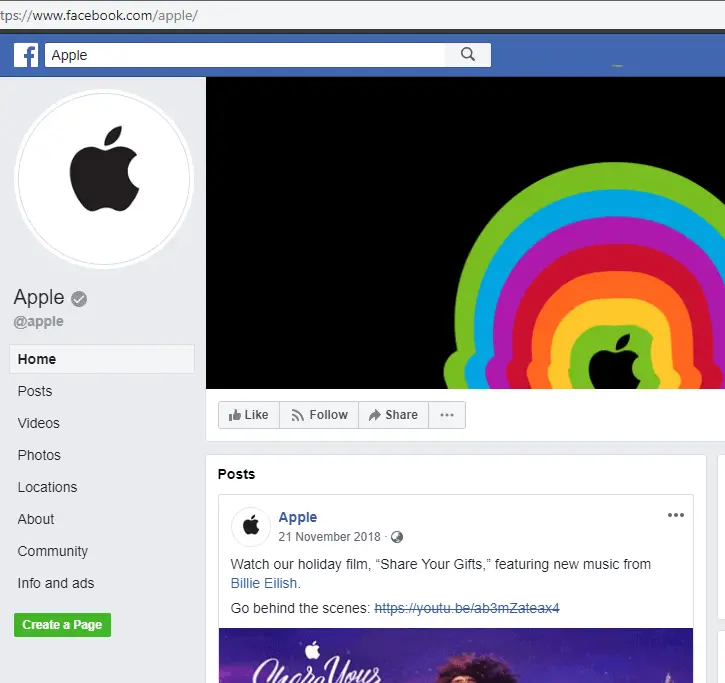The width and height of the screenshot is (725, 683).
Task: Click the browser address bar URL
Action: pos(98,15)
